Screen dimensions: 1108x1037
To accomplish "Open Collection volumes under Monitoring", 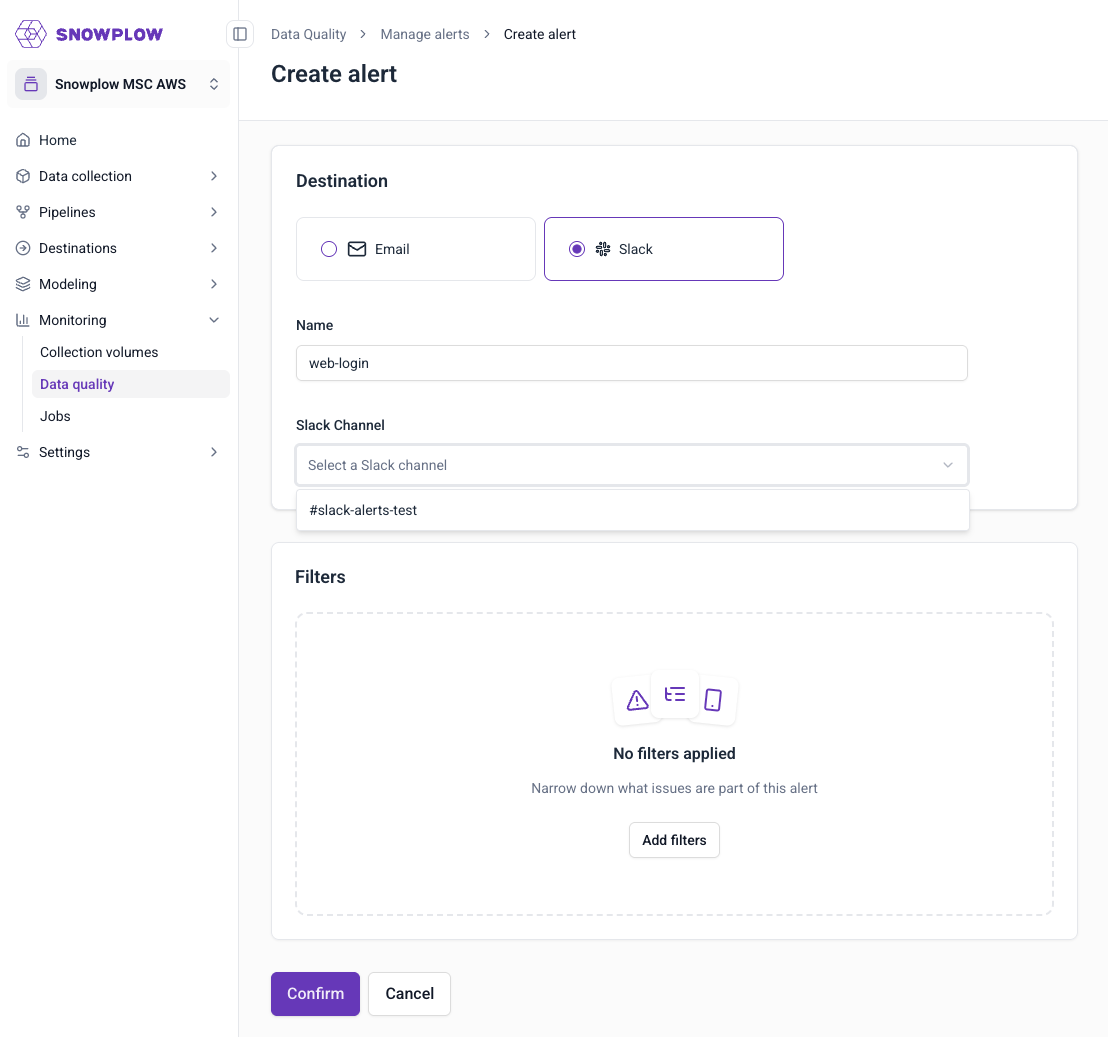I will pos(99,352).
